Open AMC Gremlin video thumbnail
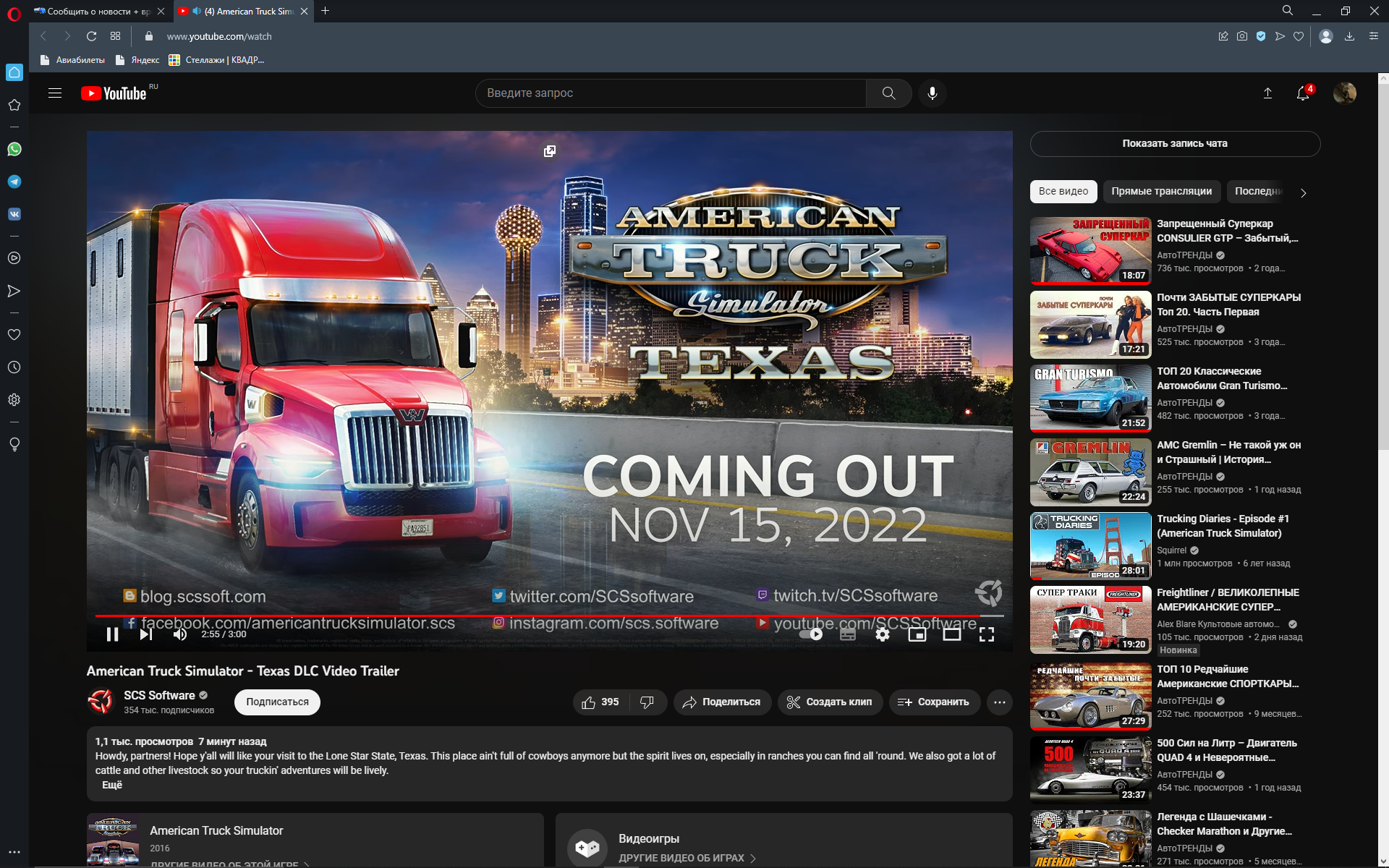 point(1091,472)
